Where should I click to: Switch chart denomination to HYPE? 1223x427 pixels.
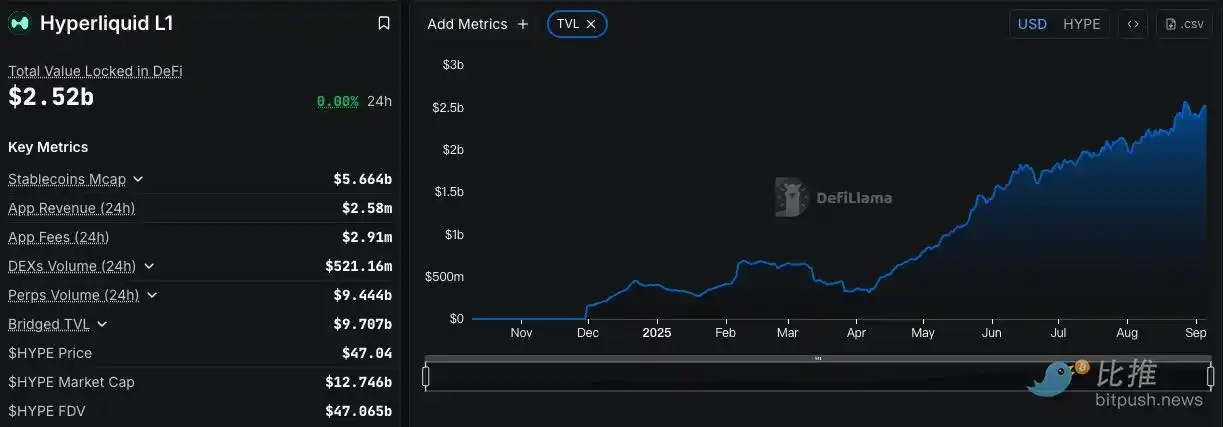(1081, 24)
